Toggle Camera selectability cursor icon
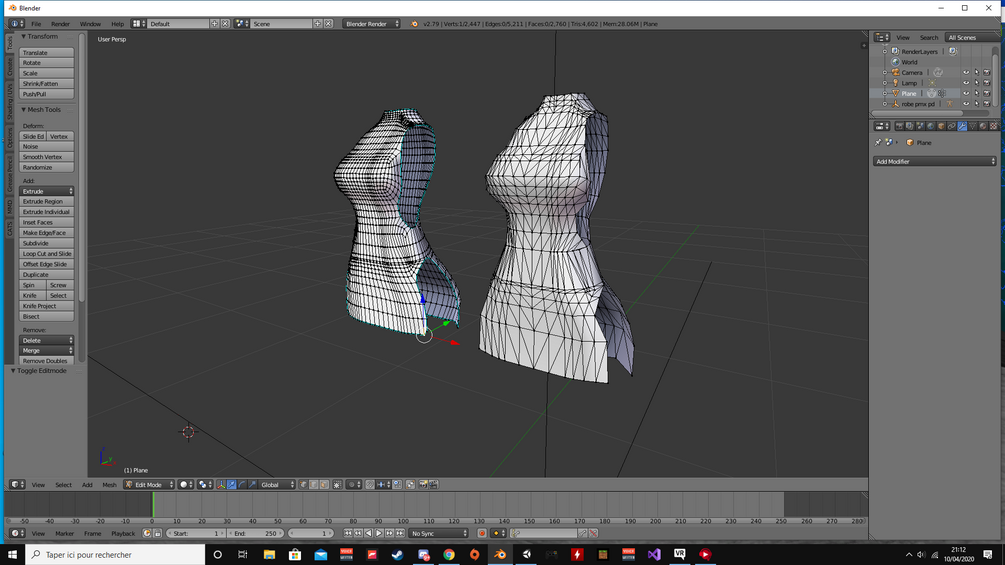 pos(977,72)
